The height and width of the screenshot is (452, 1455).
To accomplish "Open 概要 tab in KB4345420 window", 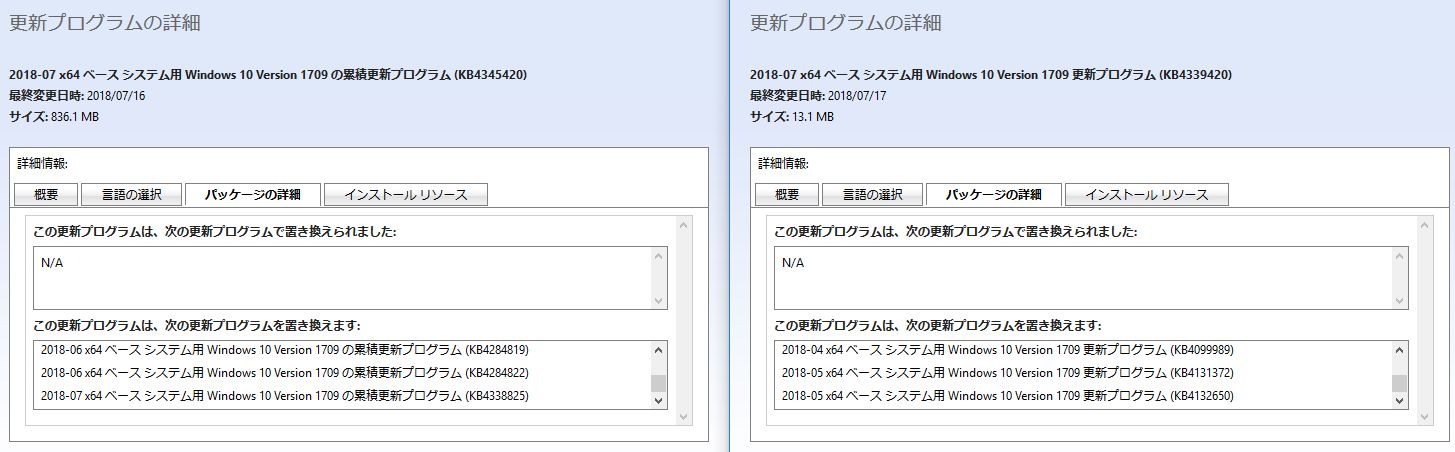I will (x=46, y=195).
